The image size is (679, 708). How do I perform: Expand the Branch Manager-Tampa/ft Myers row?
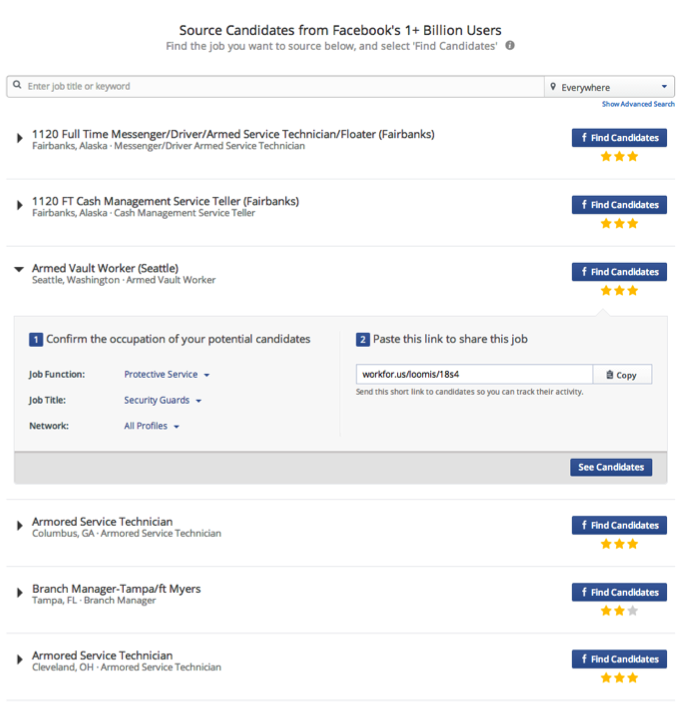(x=19, y=593)
